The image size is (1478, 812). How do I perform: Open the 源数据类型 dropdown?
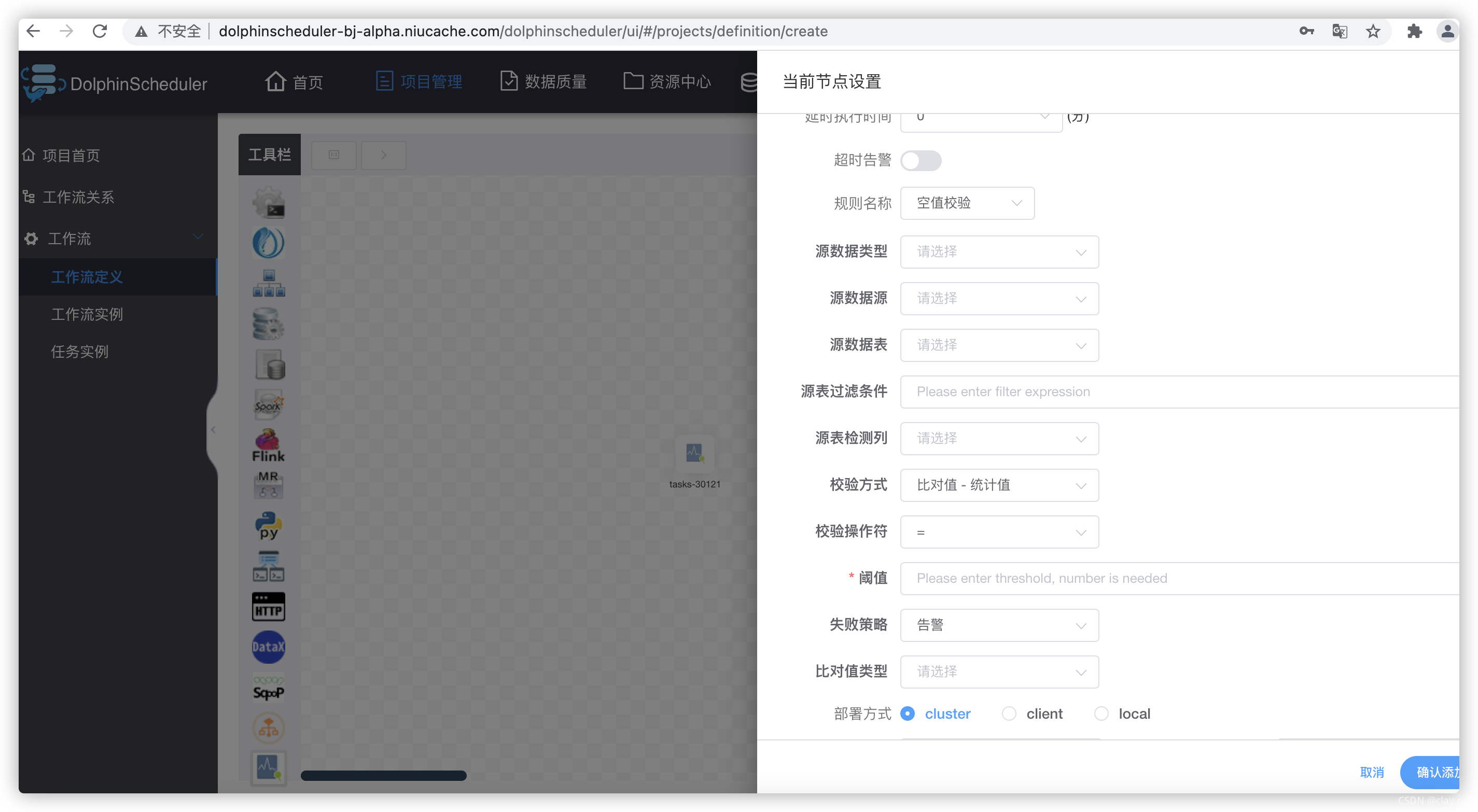[999, 252]
